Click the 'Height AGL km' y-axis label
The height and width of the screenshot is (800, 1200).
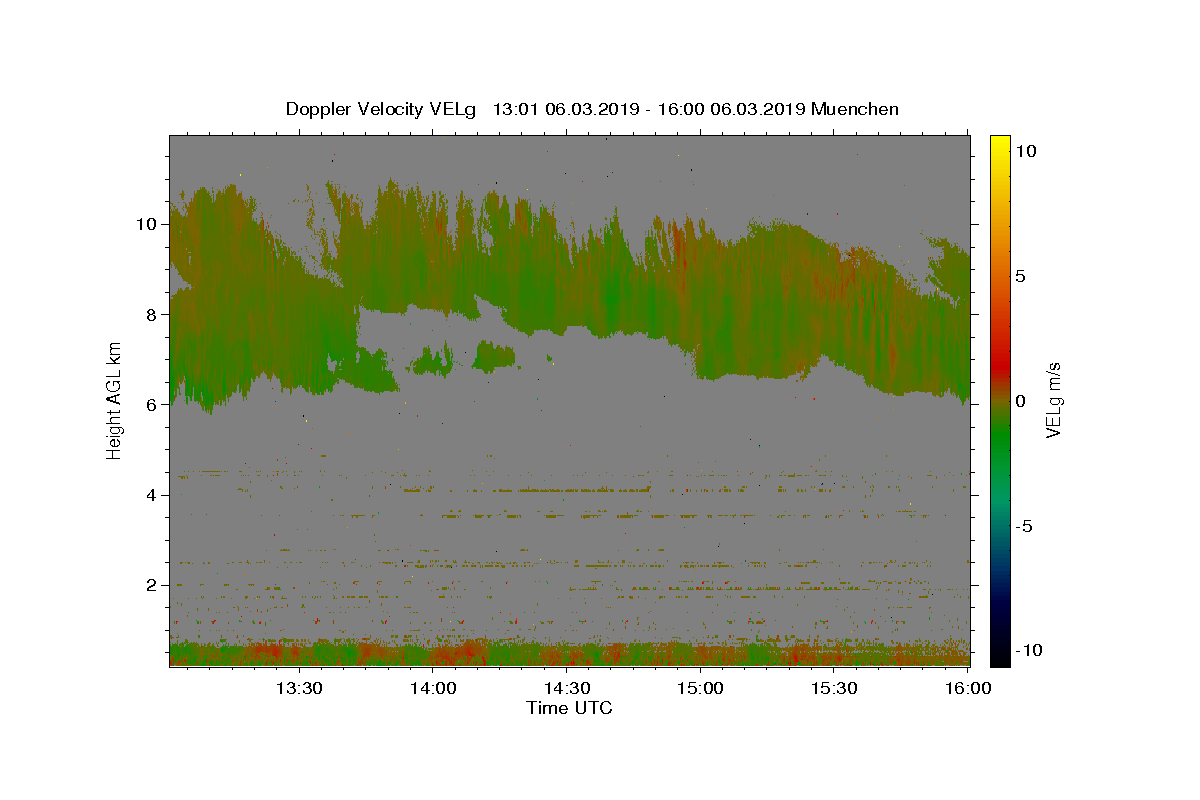(x=114, y=400)
